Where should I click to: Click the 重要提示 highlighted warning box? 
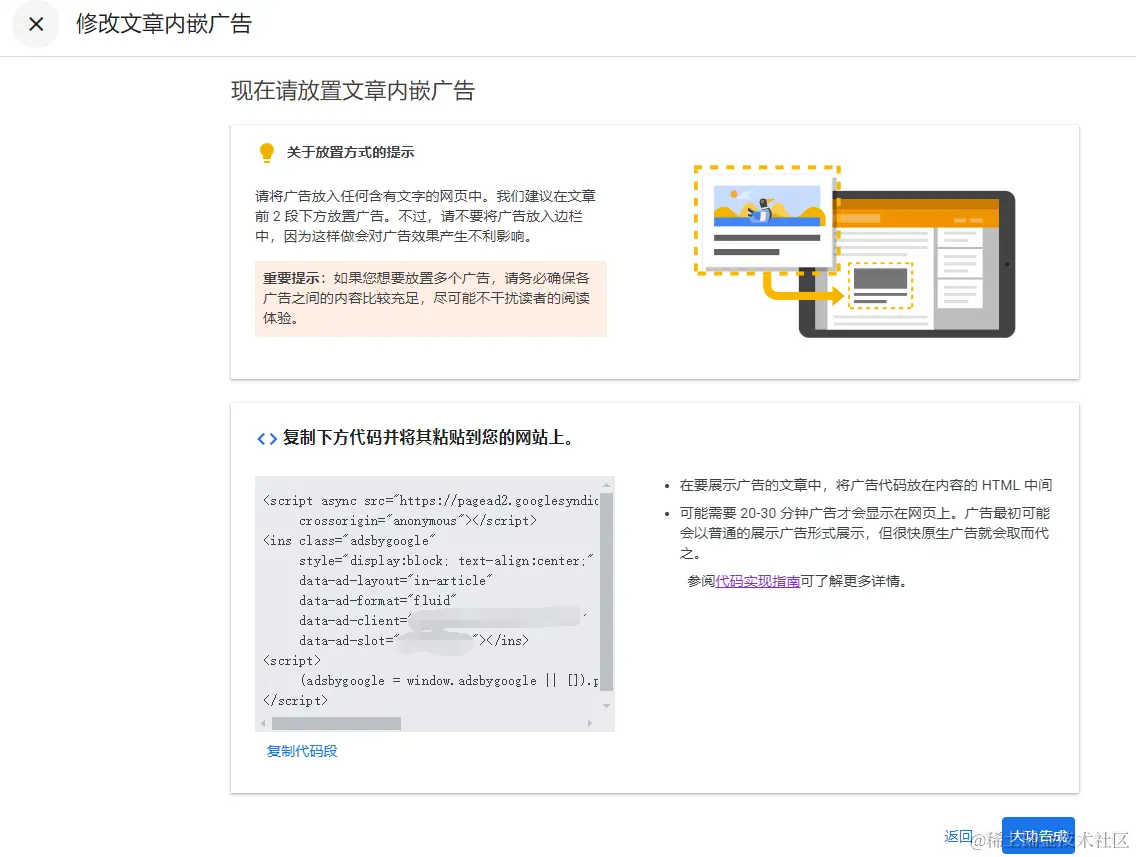pyautogui.click(x=429, y=299)
